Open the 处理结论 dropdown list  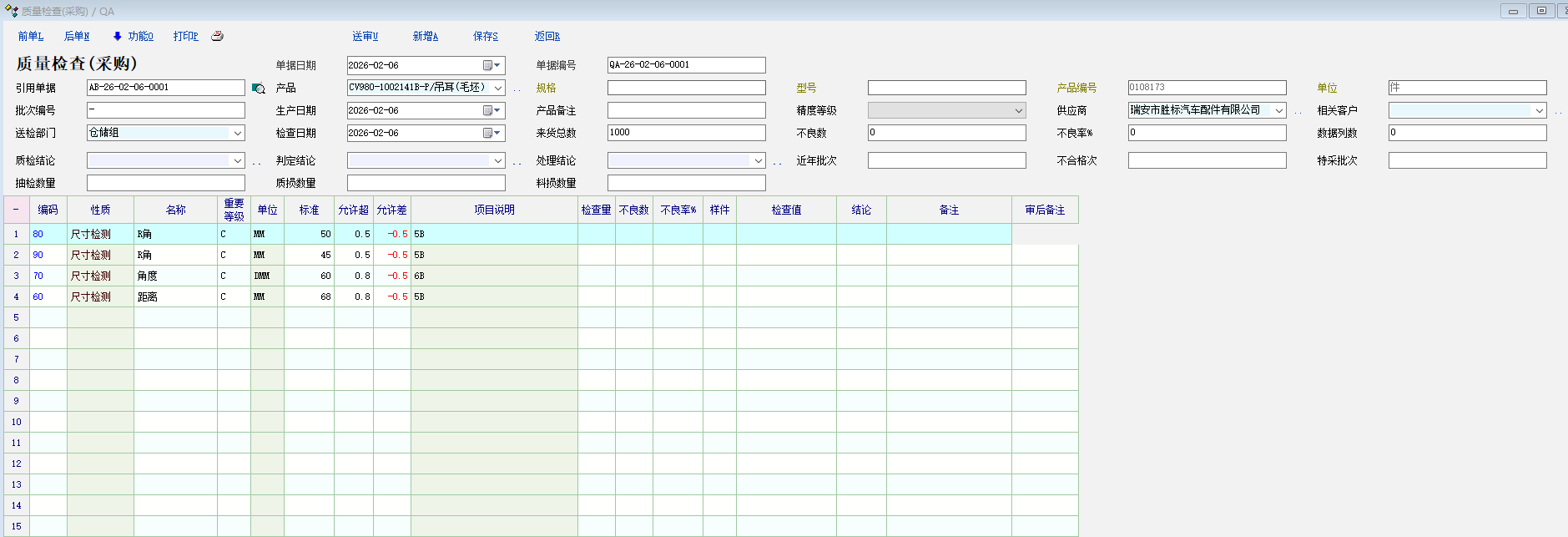pos(759,160)
